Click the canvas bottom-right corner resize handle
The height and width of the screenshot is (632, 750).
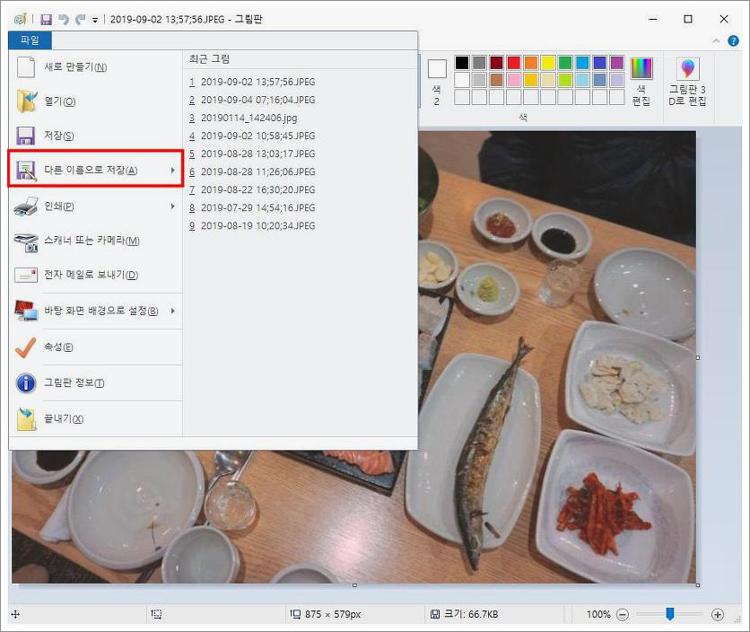coord(698,585)
